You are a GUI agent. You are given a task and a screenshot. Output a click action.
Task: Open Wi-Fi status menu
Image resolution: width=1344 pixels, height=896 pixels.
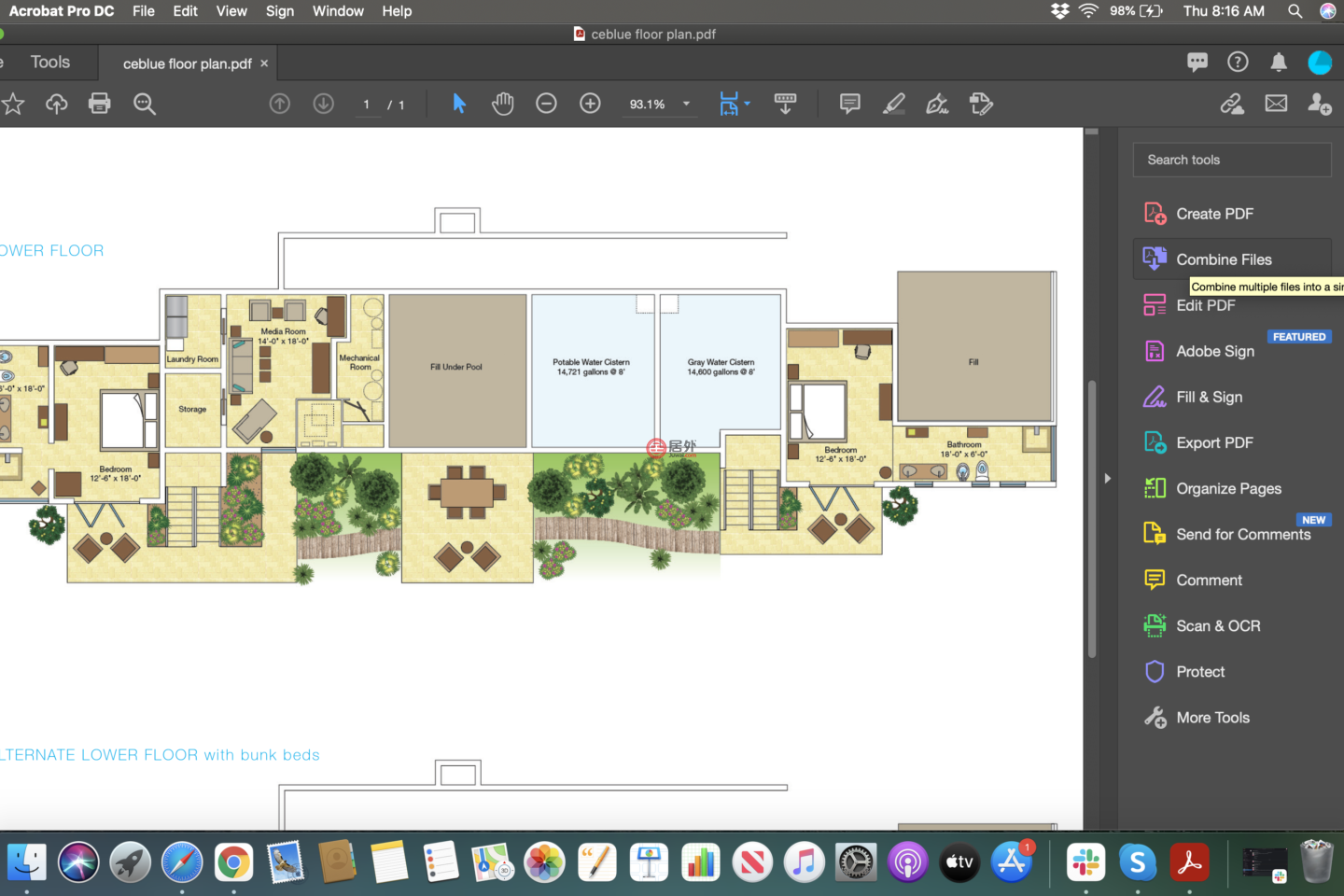(x=1088, y=11)
